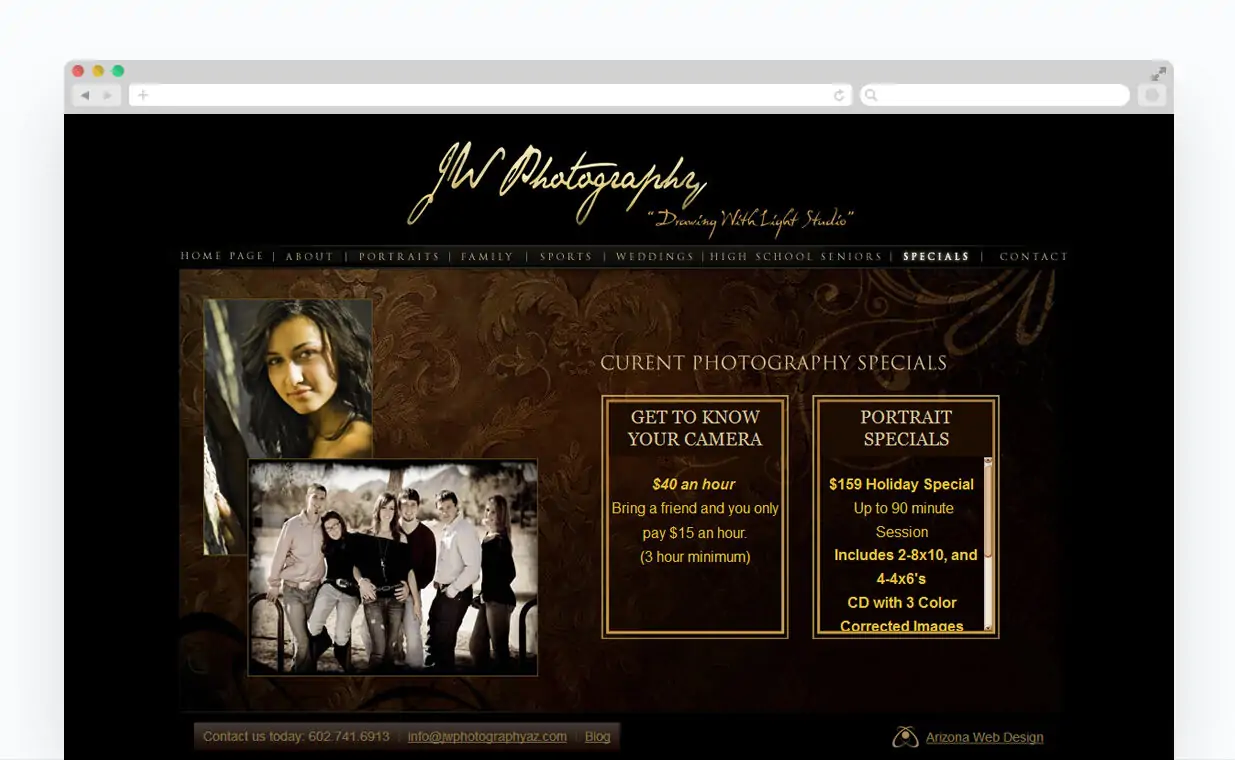Click the round button right of search field
The height and width of the screenshot is (760, 1235).
pos(1152,95)
